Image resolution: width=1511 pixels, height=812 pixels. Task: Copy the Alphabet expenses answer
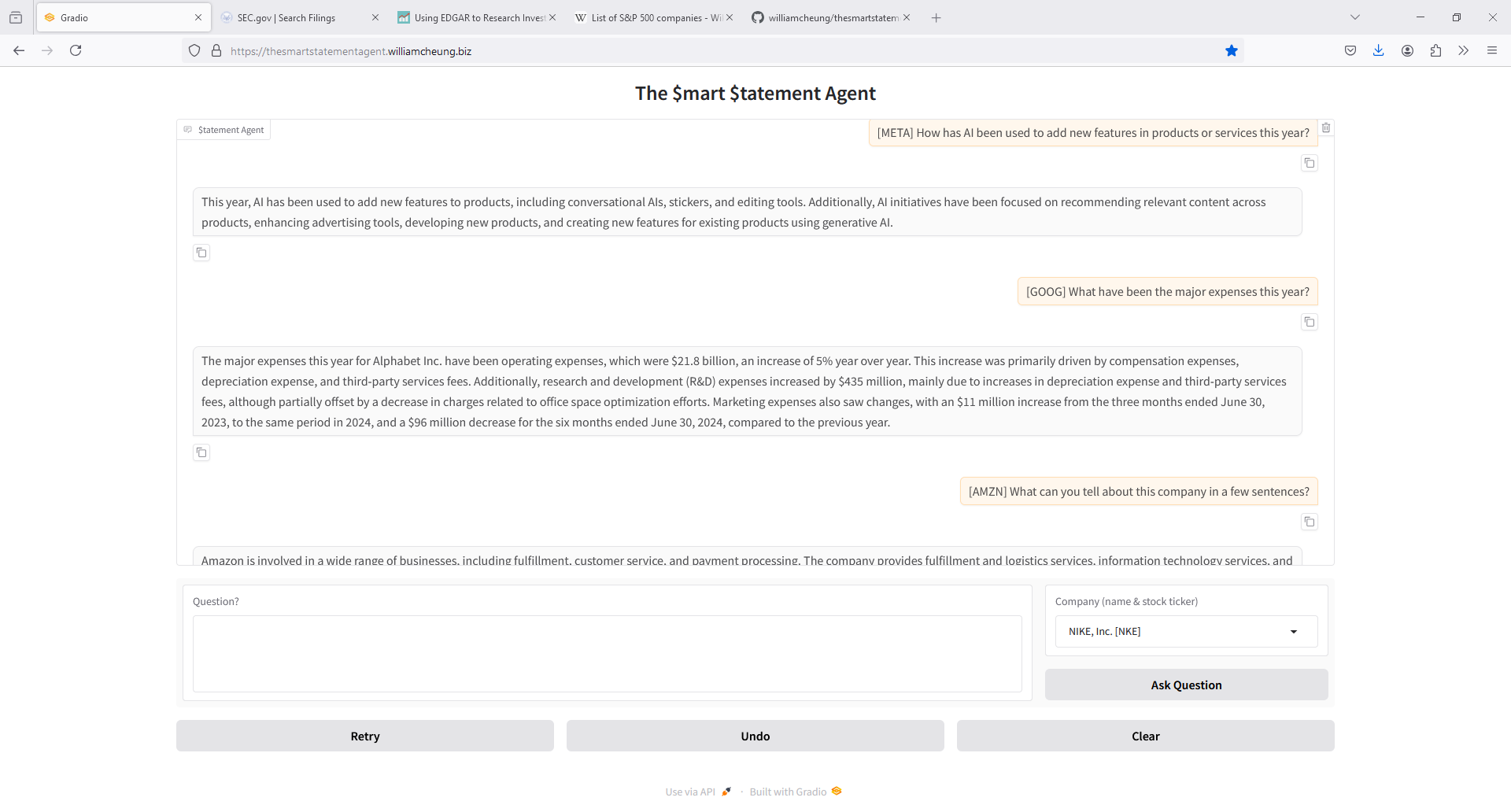[201, 452]
